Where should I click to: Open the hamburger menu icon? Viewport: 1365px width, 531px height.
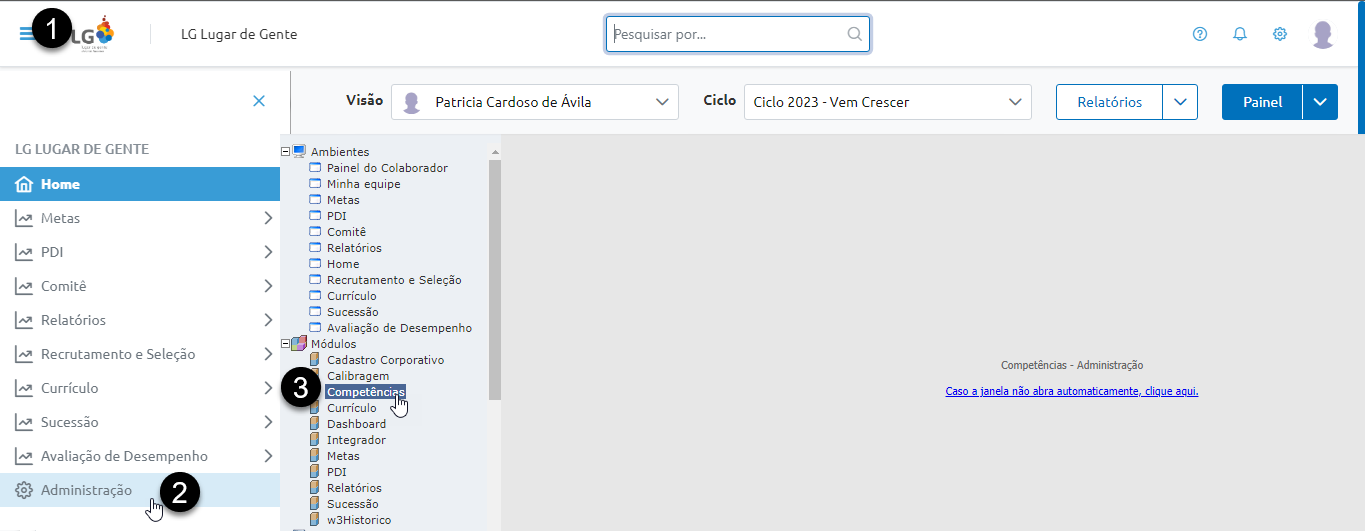(27, 33)
